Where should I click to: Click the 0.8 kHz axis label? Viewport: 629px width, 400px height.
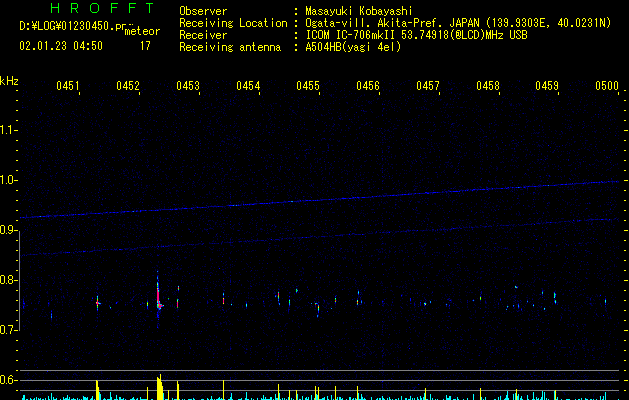point(9,280)
